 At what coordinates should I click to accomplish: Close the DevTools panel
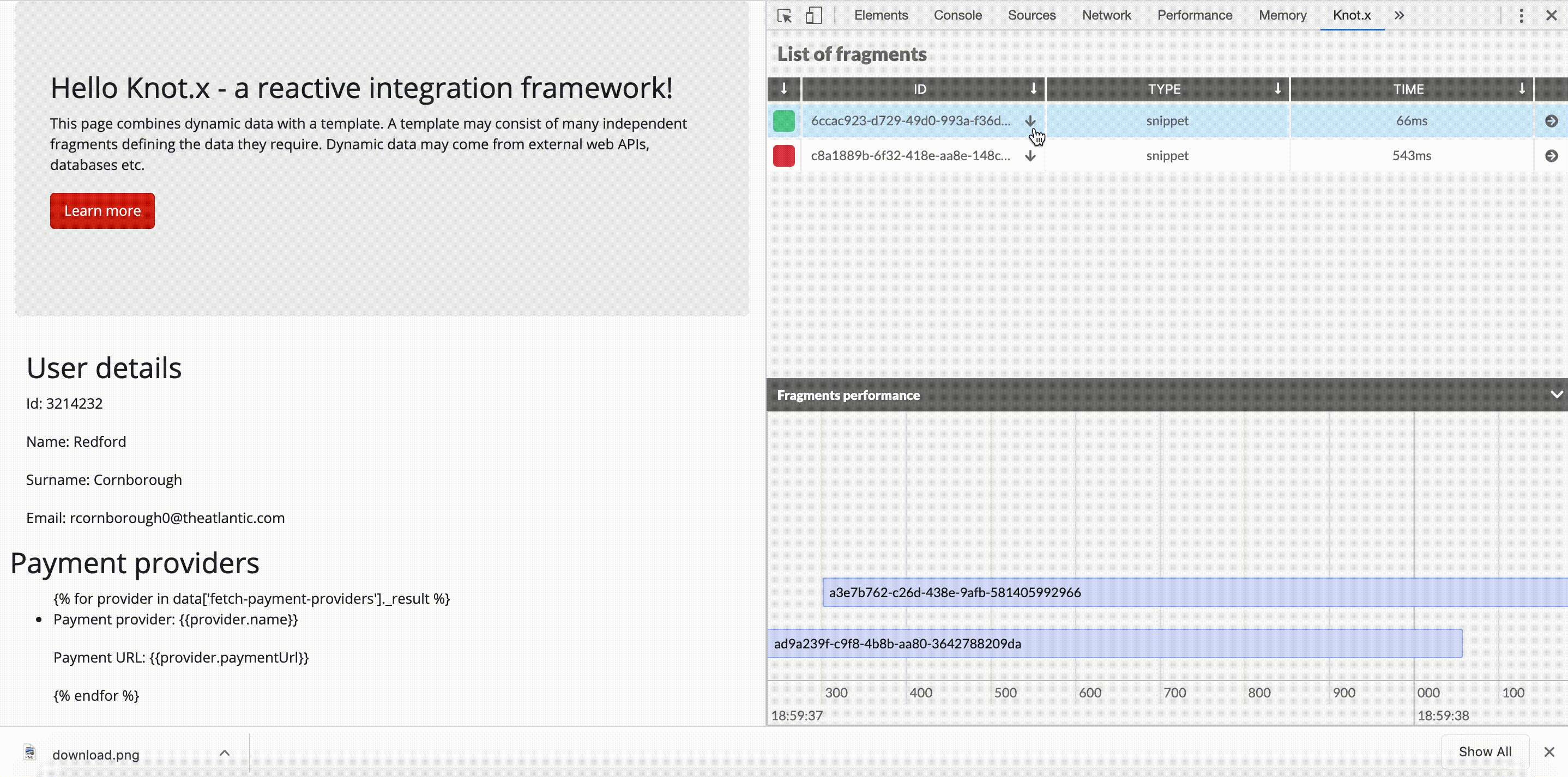click(x=1552, y=16)
